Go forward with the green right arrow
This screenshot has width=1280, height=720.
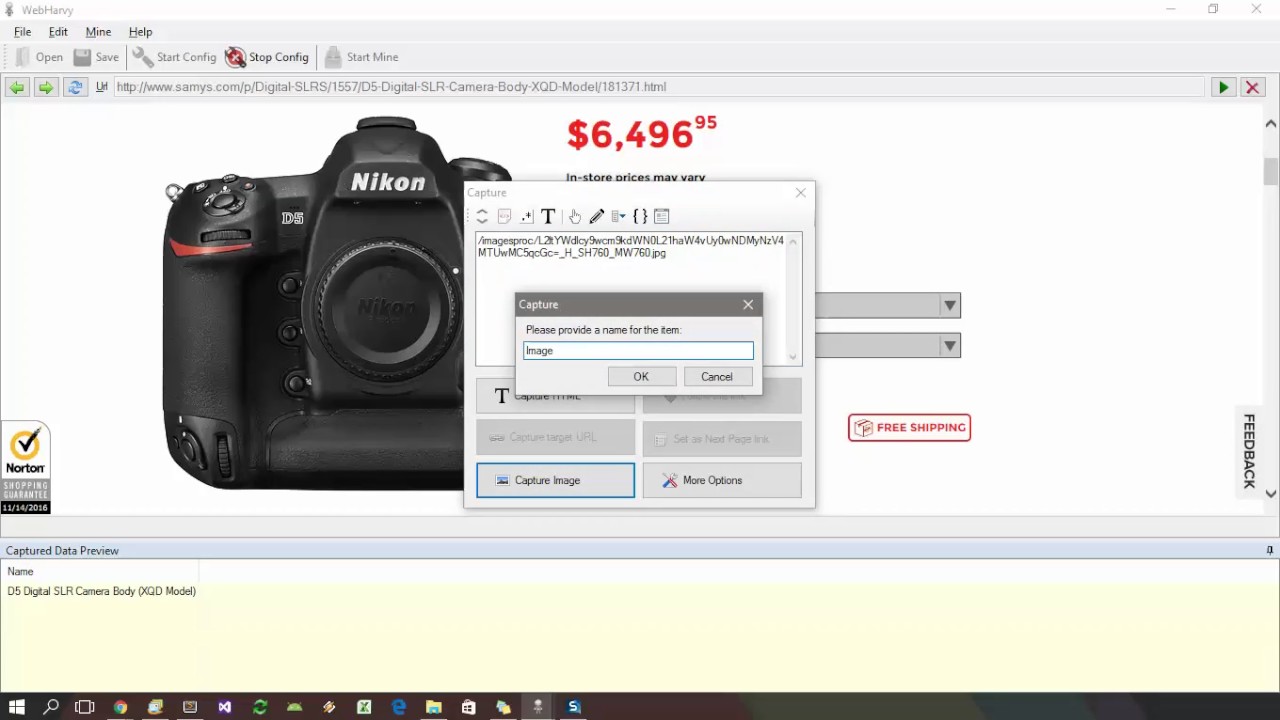click(45, 87)
